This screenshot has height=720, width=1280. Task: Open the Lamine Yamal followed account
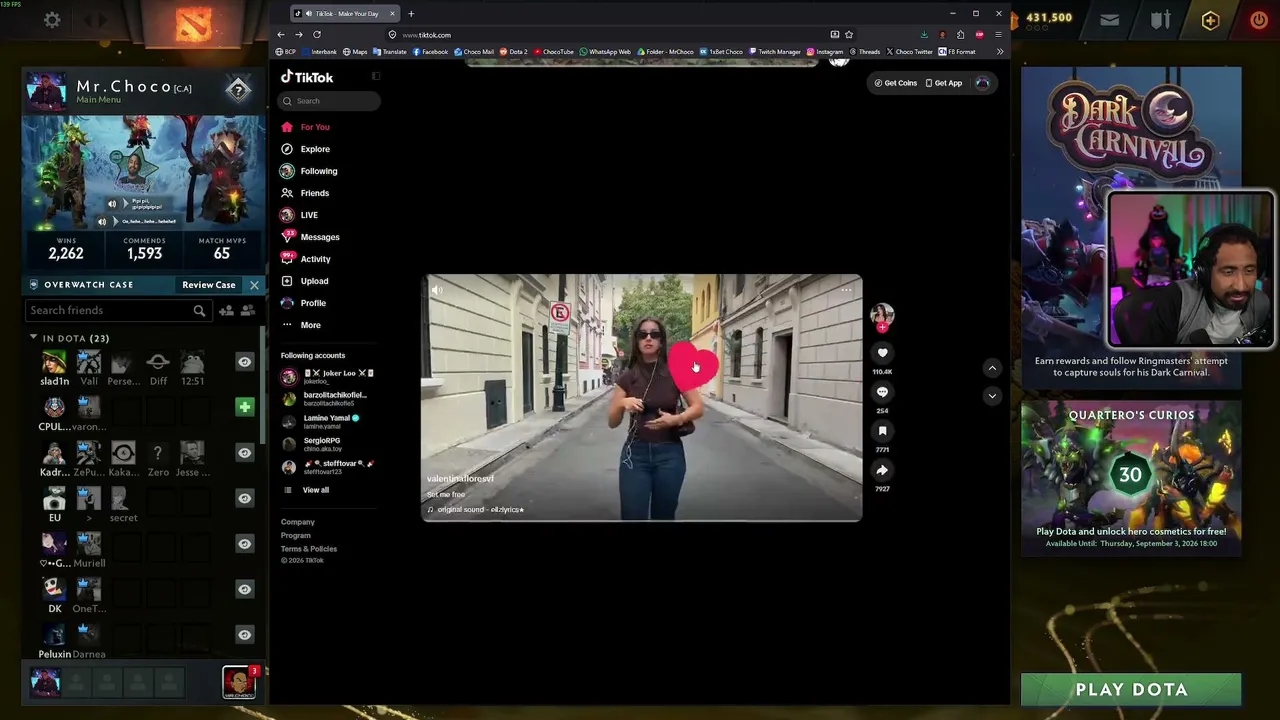coord(321,422)
